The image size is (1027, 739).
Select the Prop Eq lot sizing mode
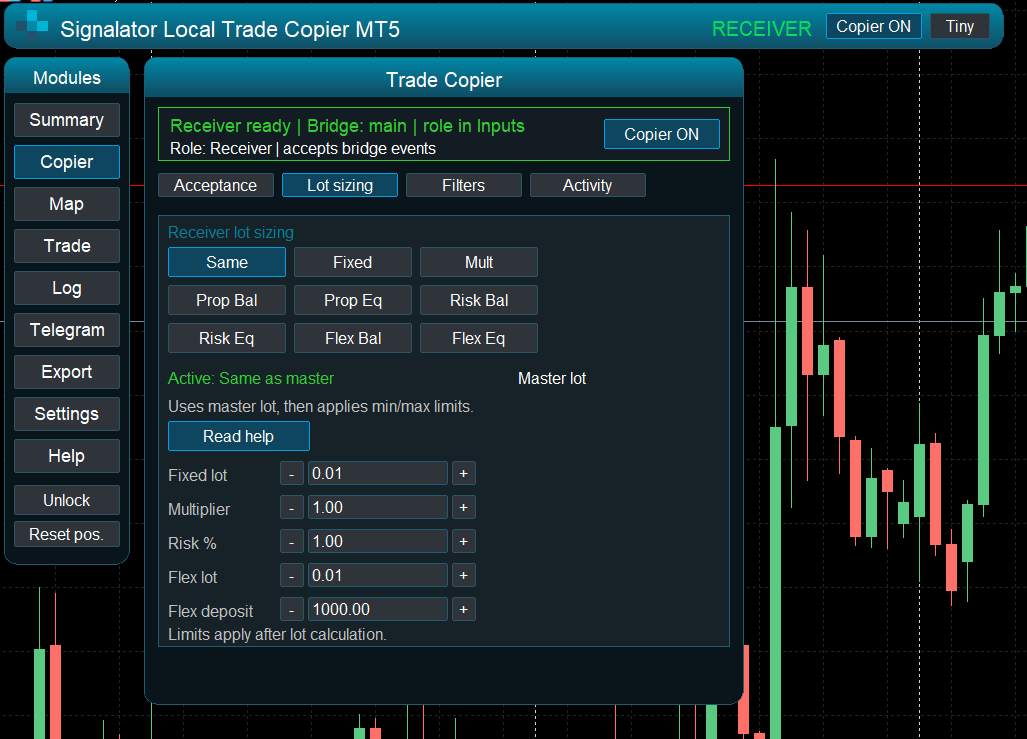352,300
